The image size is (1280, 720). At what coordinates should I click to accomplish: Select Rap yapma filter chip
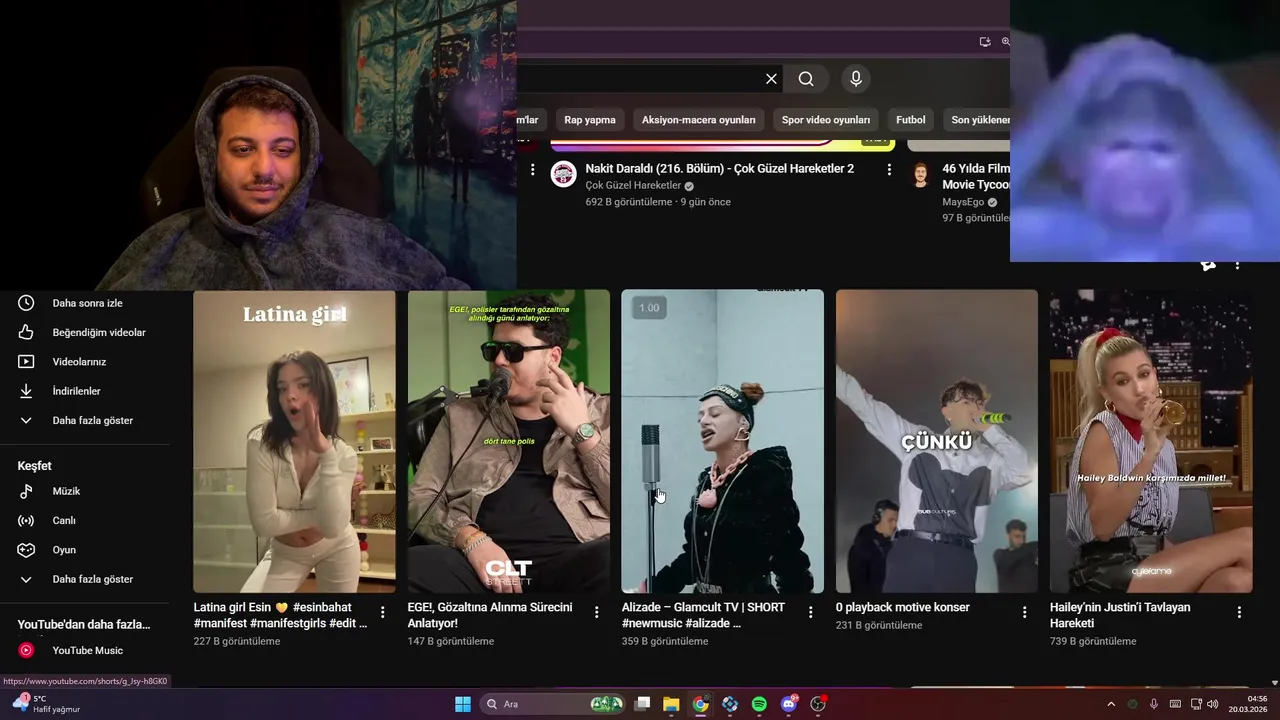[x=590, y=120]
